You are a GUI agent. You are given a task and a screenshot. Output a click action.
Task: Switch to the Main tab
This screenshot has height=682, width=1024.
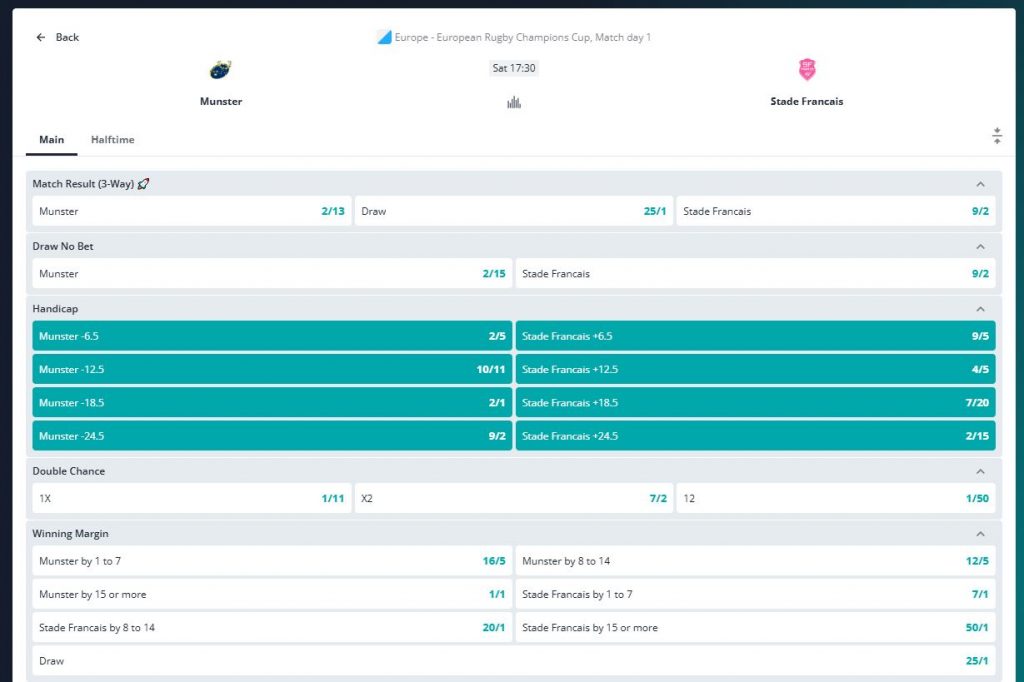(x=52, y=140)
